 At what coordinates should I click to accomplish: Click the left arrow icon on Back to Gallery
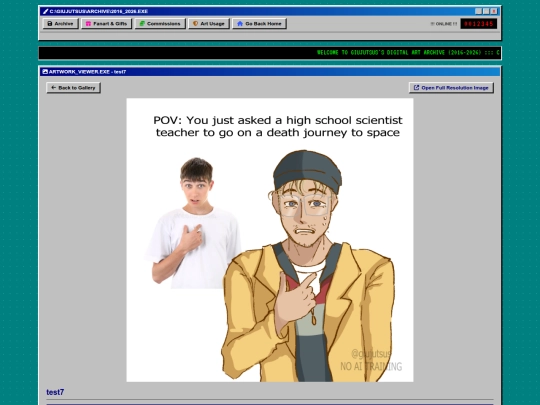click(x=53, y=87)
